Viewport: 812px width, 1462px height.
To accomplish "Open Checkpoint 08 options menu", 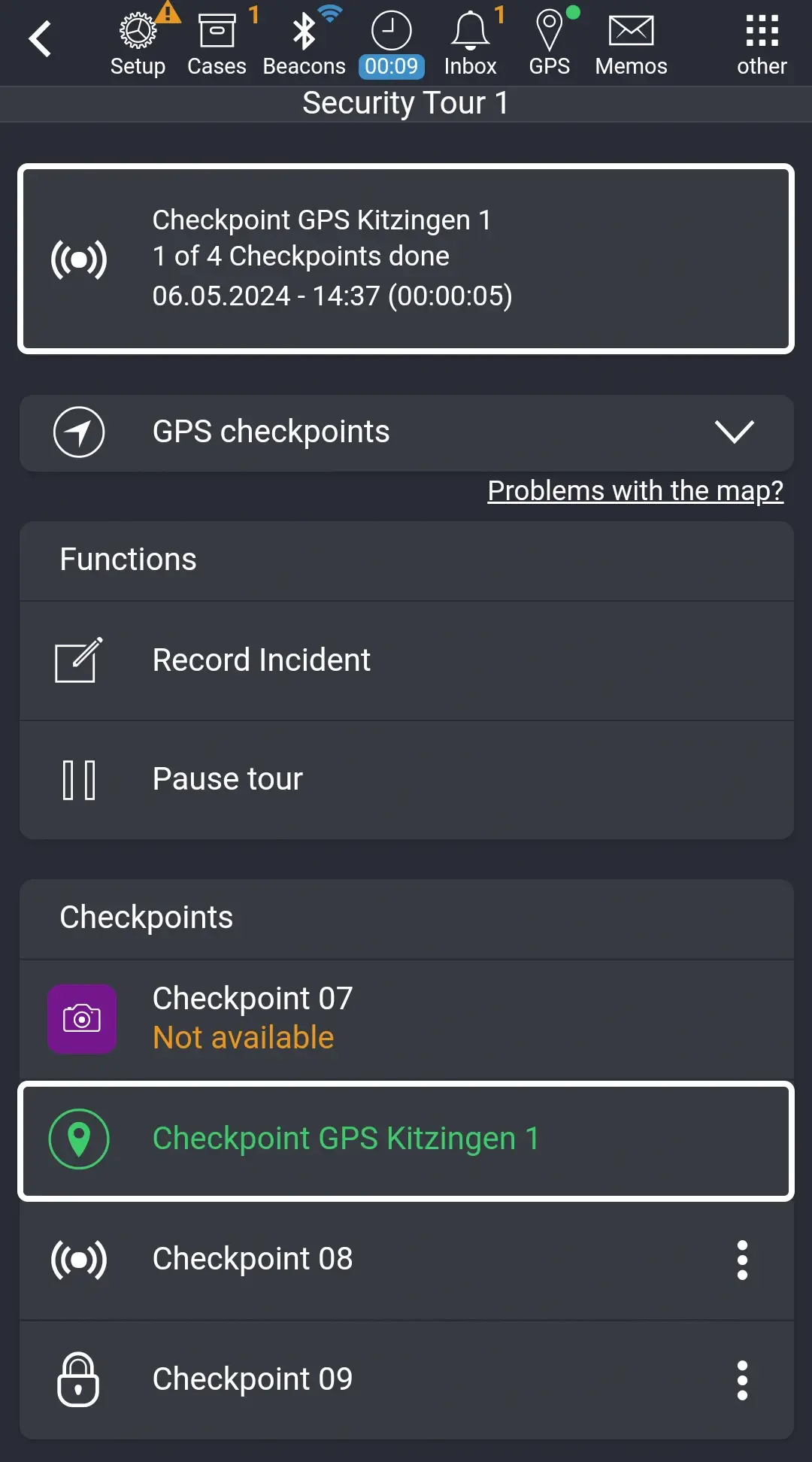I will [x=743, y=1259].
